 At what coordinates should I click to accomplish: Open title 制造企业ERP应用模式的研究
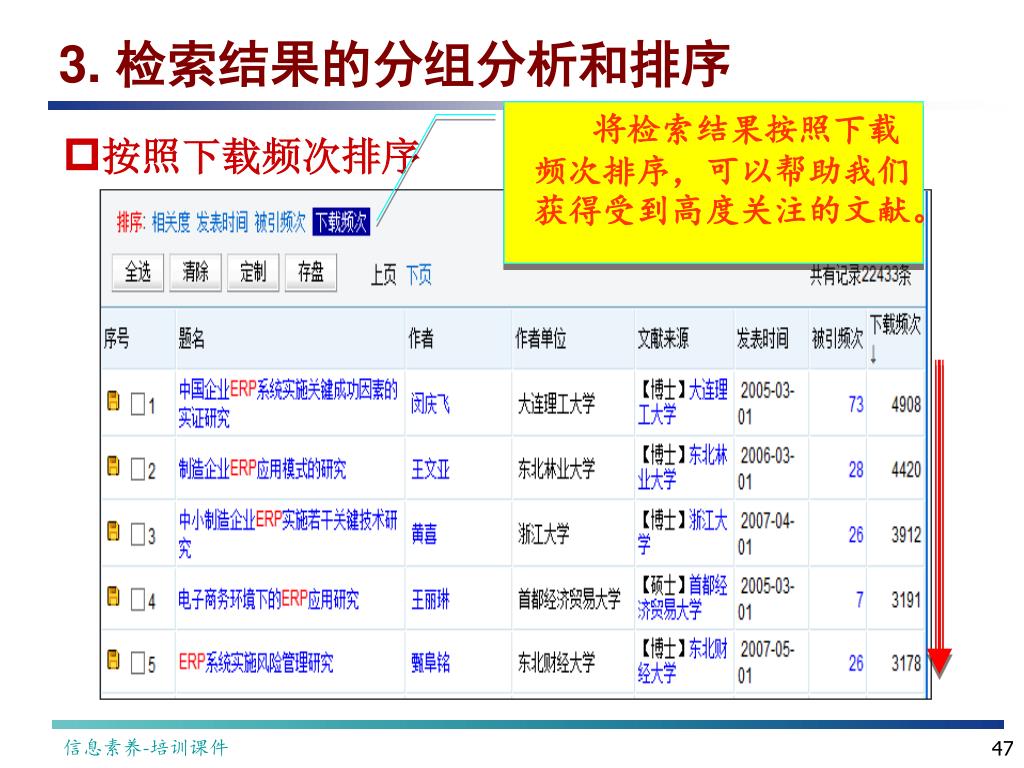click(x=262, y=469)
